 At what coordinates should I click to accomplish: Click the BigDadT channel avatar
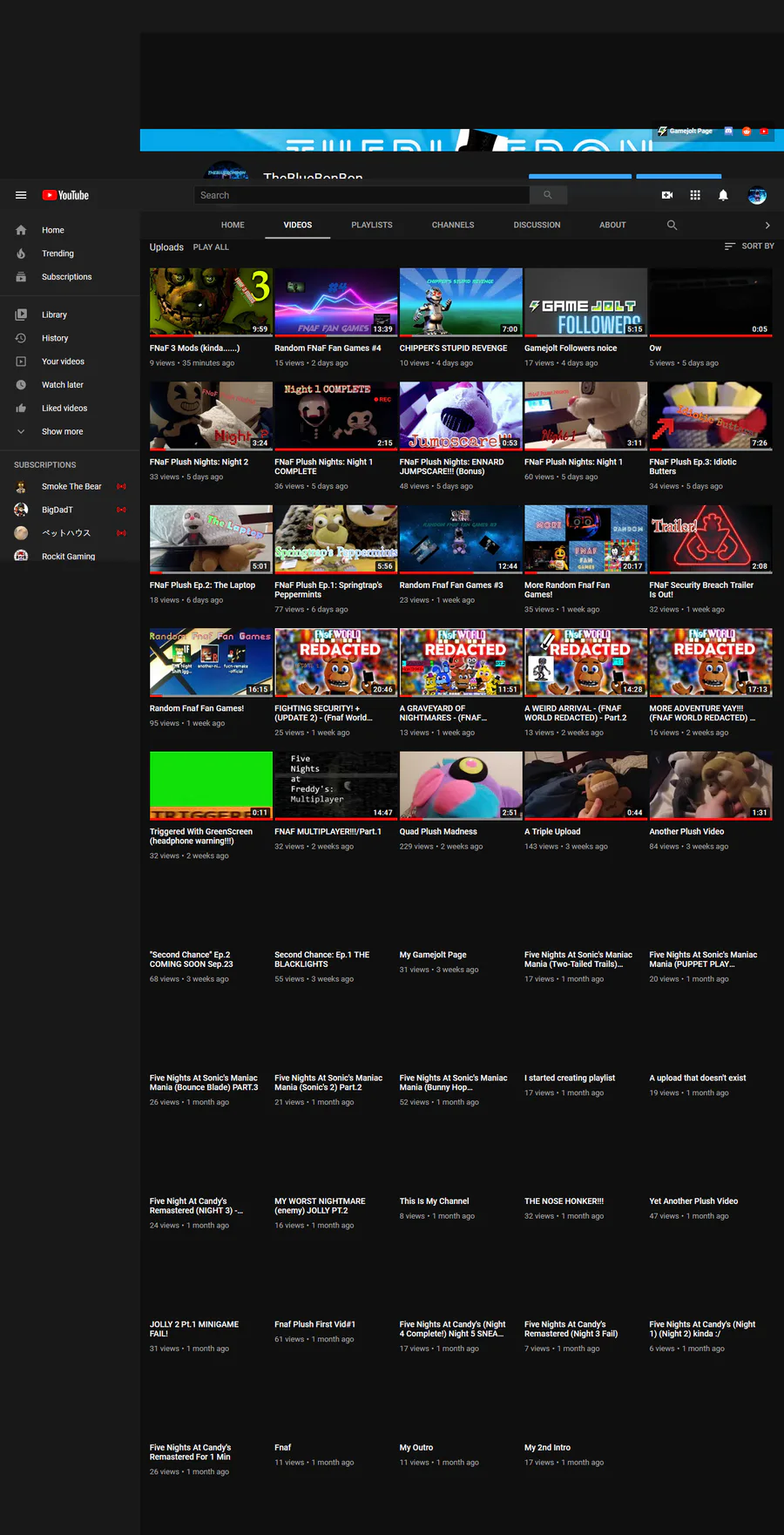(x=21, y=510)
